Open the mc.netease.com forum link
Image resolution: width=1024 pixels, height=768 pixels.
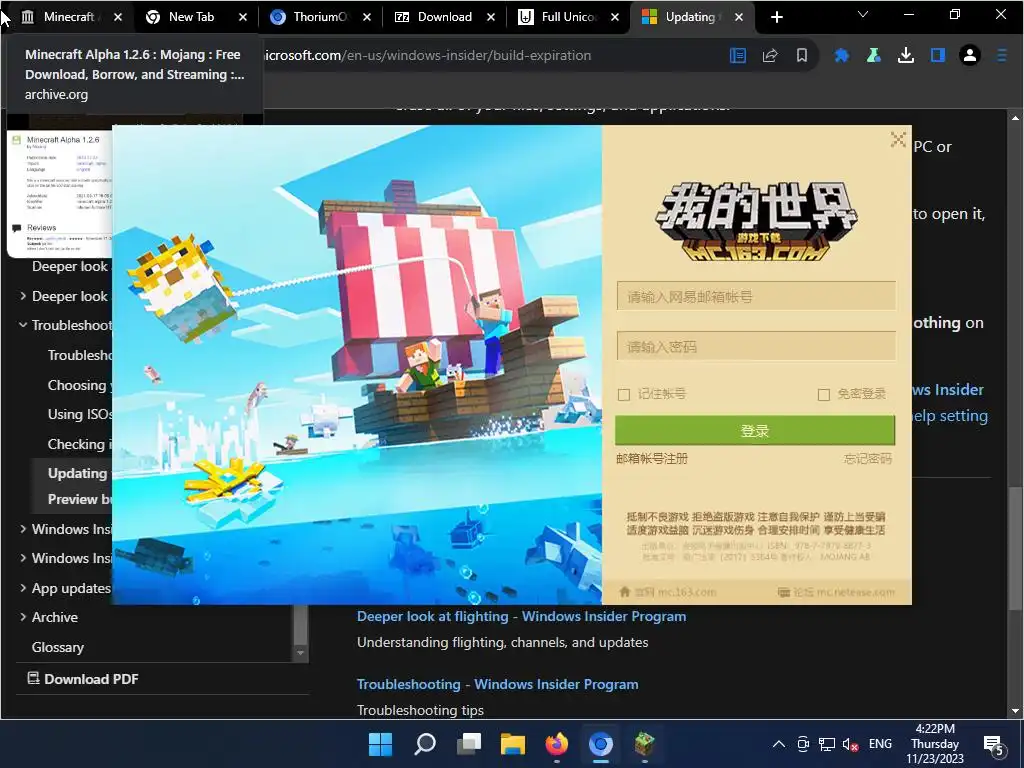coord(836,592)
